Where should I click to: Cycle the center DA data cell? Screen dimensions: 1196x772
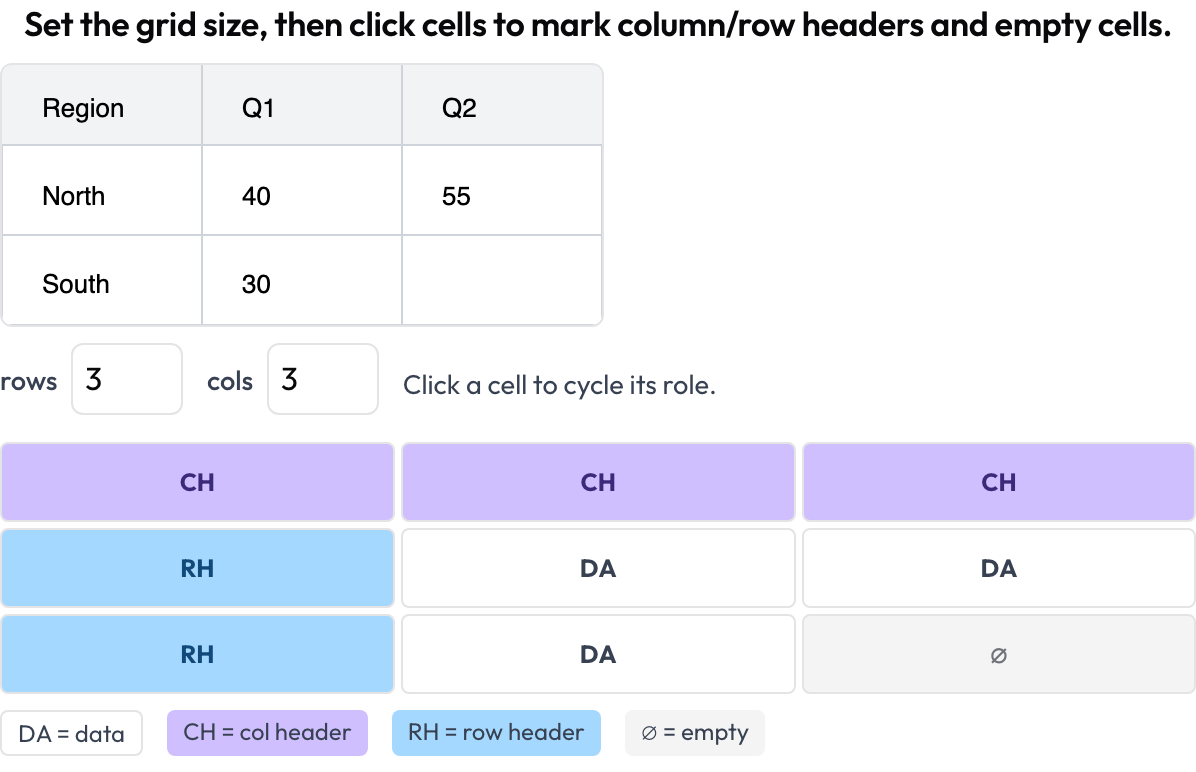click(598, 568)
